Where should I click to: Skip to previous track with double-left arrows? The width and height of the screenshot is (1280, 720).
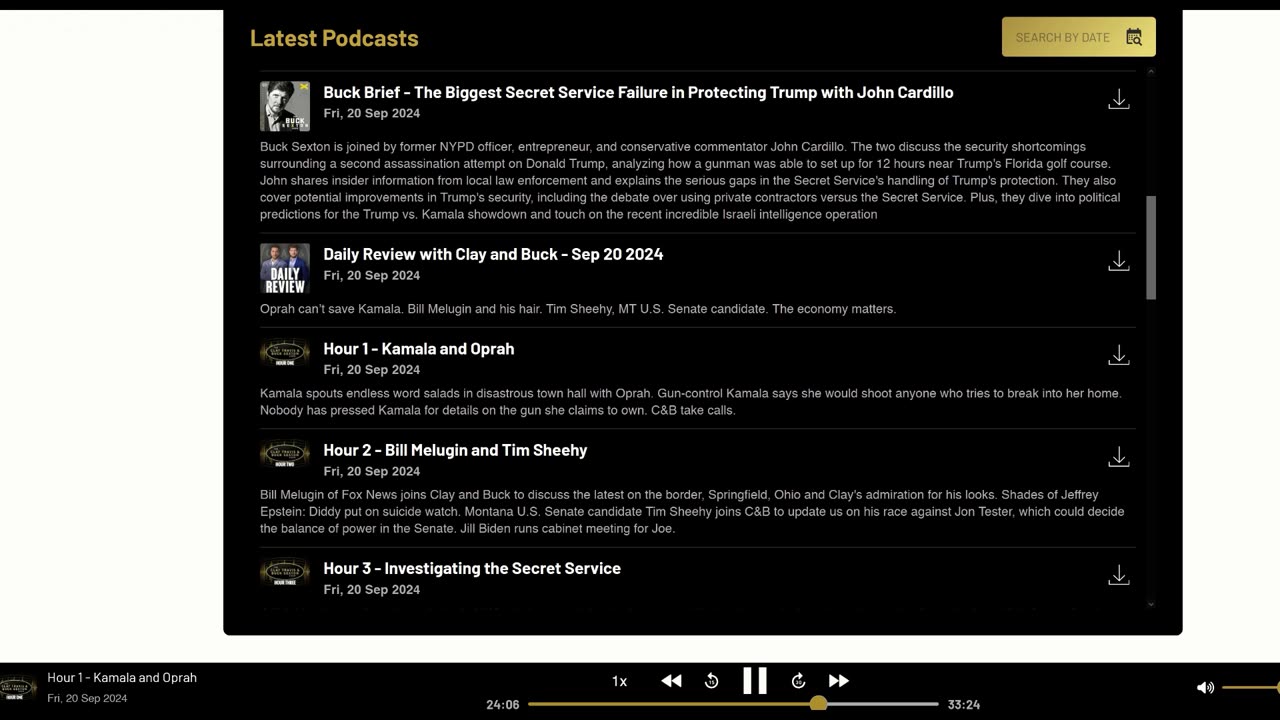point(671,681)
